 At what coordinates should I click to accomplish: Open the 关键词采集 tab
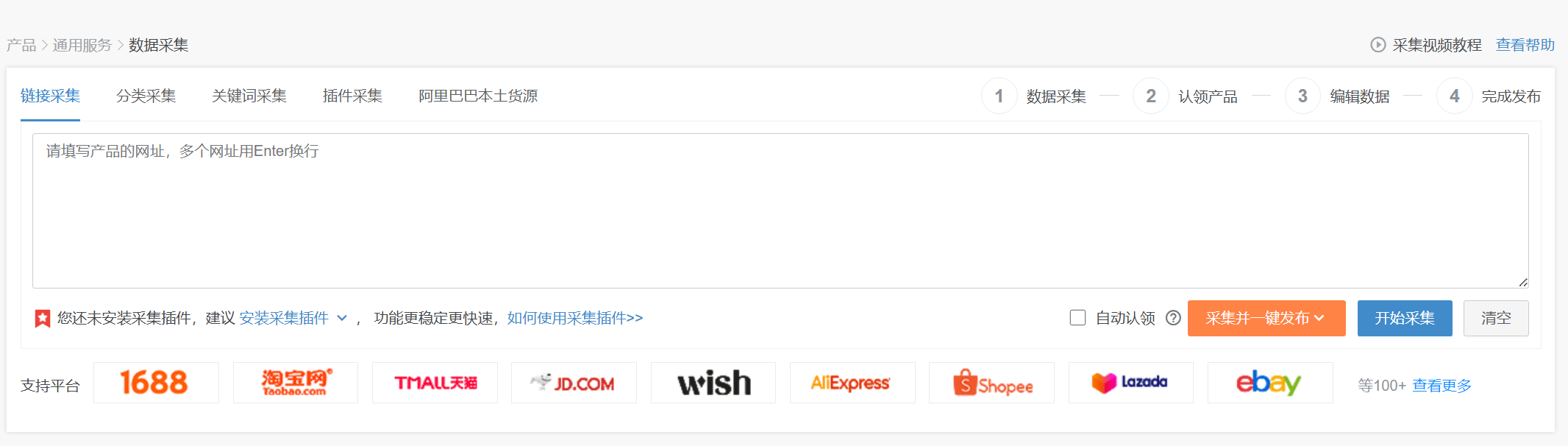coord(249,96)
